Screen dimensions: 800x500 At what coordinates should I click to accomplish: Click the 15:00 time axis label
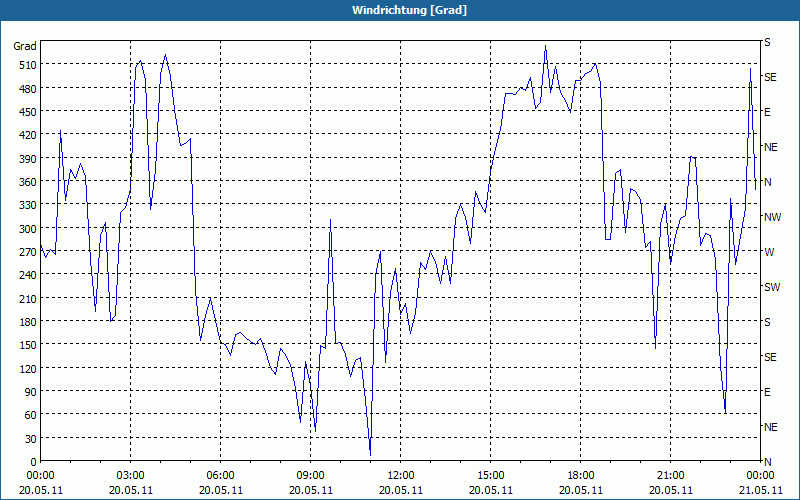490,476
